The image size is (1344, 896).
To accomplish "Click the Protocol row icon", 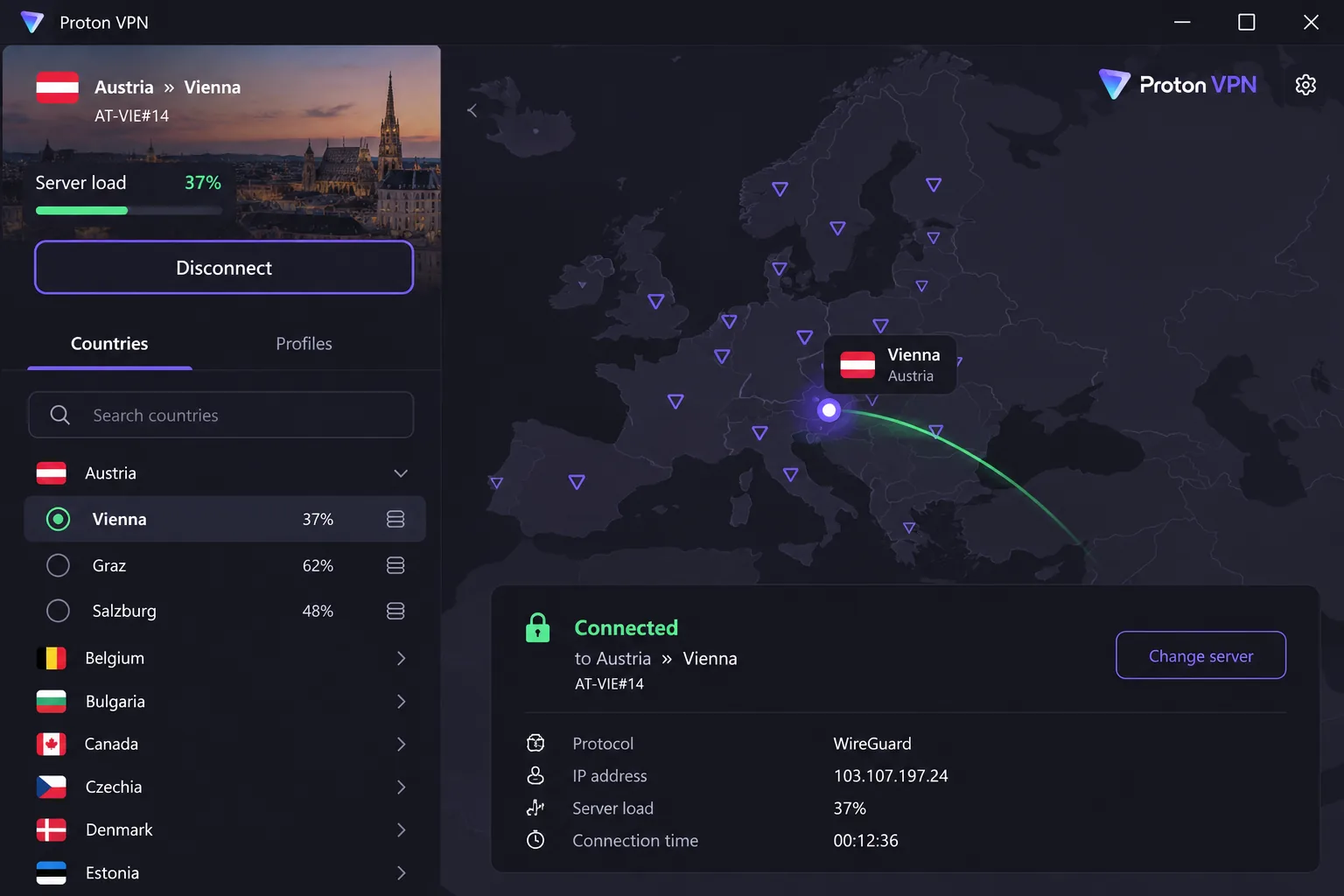I will (535, 743).
